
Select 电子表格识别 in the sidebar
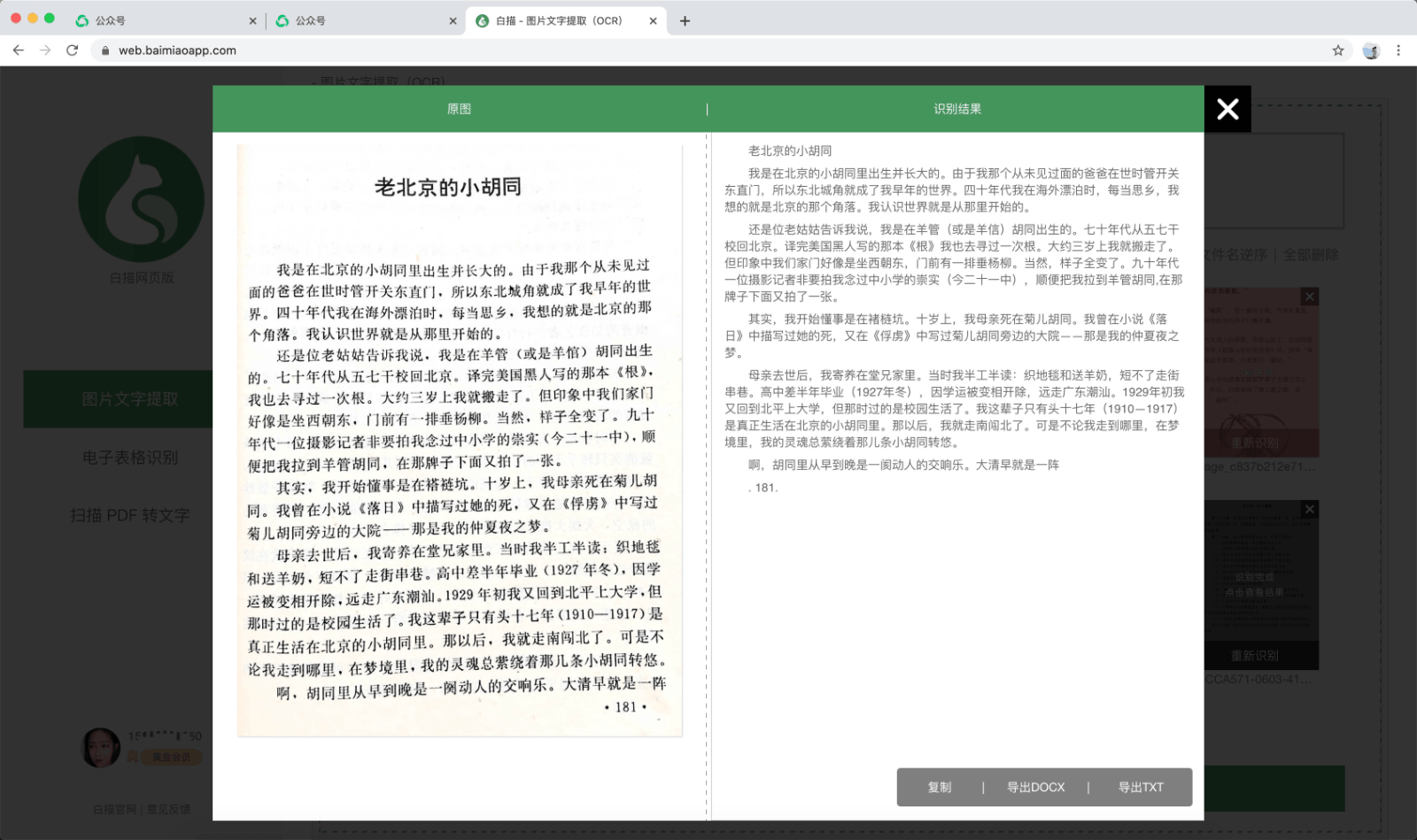coord(130,458)
